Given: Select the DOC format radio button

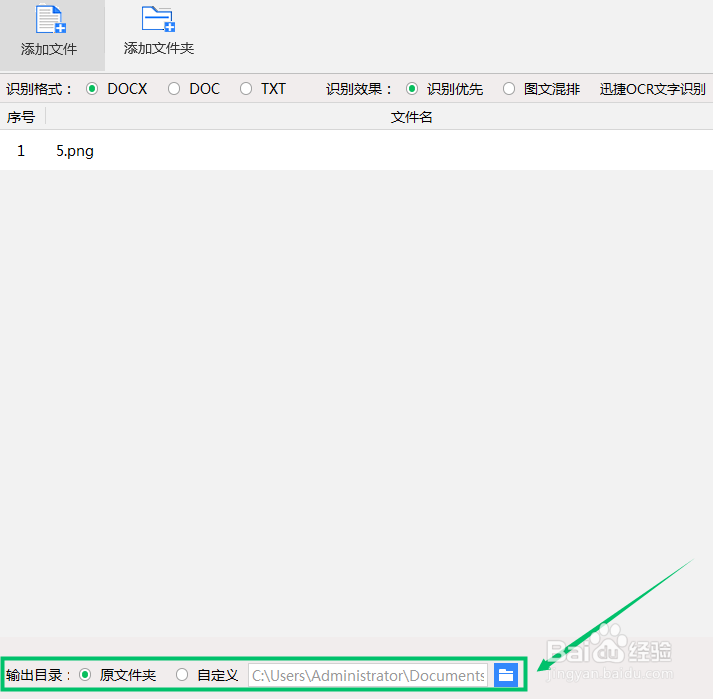Looking at the screenshot, I should tap(174, 89).
